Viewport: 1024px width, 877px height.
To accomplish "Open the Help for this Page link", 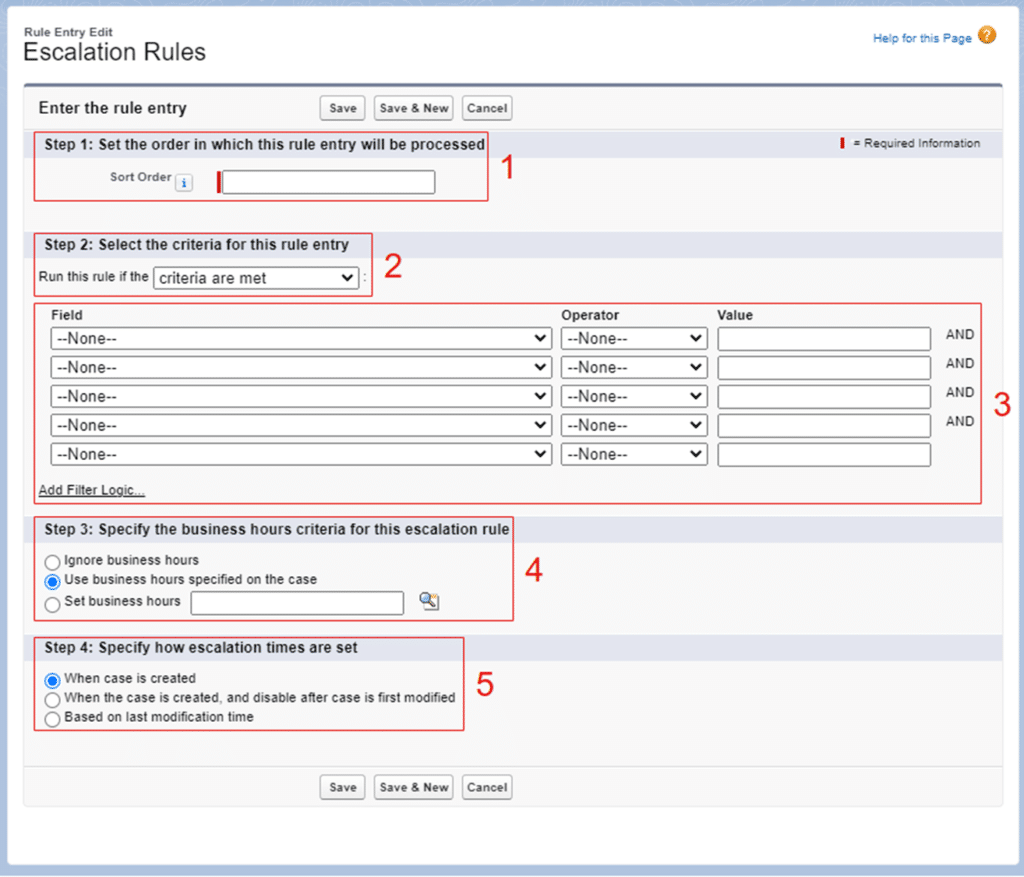I will (921, 38).
